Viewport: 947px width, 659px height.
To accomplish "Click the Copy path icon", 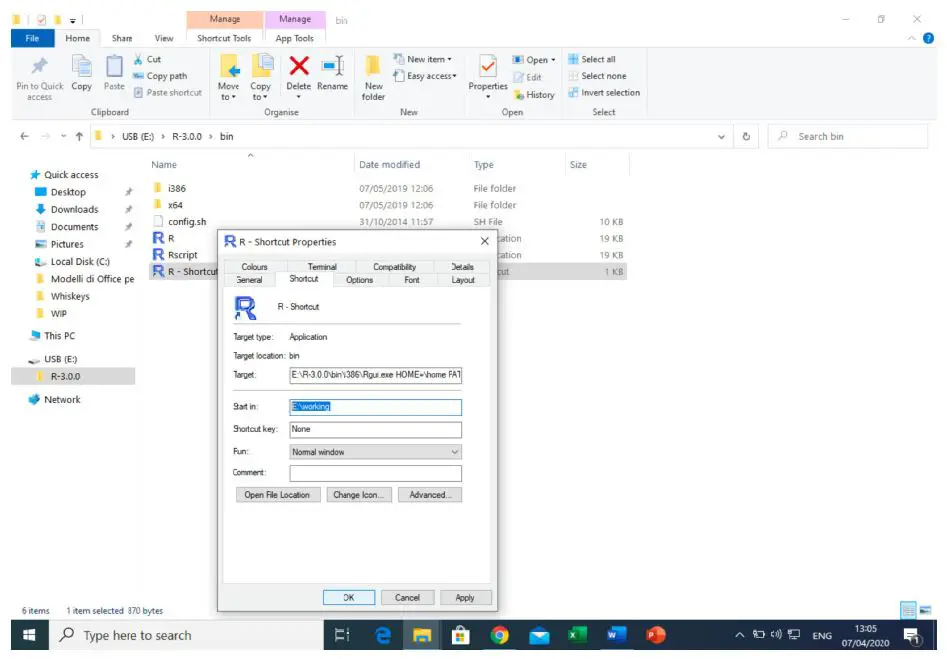I will coord(141,75).
